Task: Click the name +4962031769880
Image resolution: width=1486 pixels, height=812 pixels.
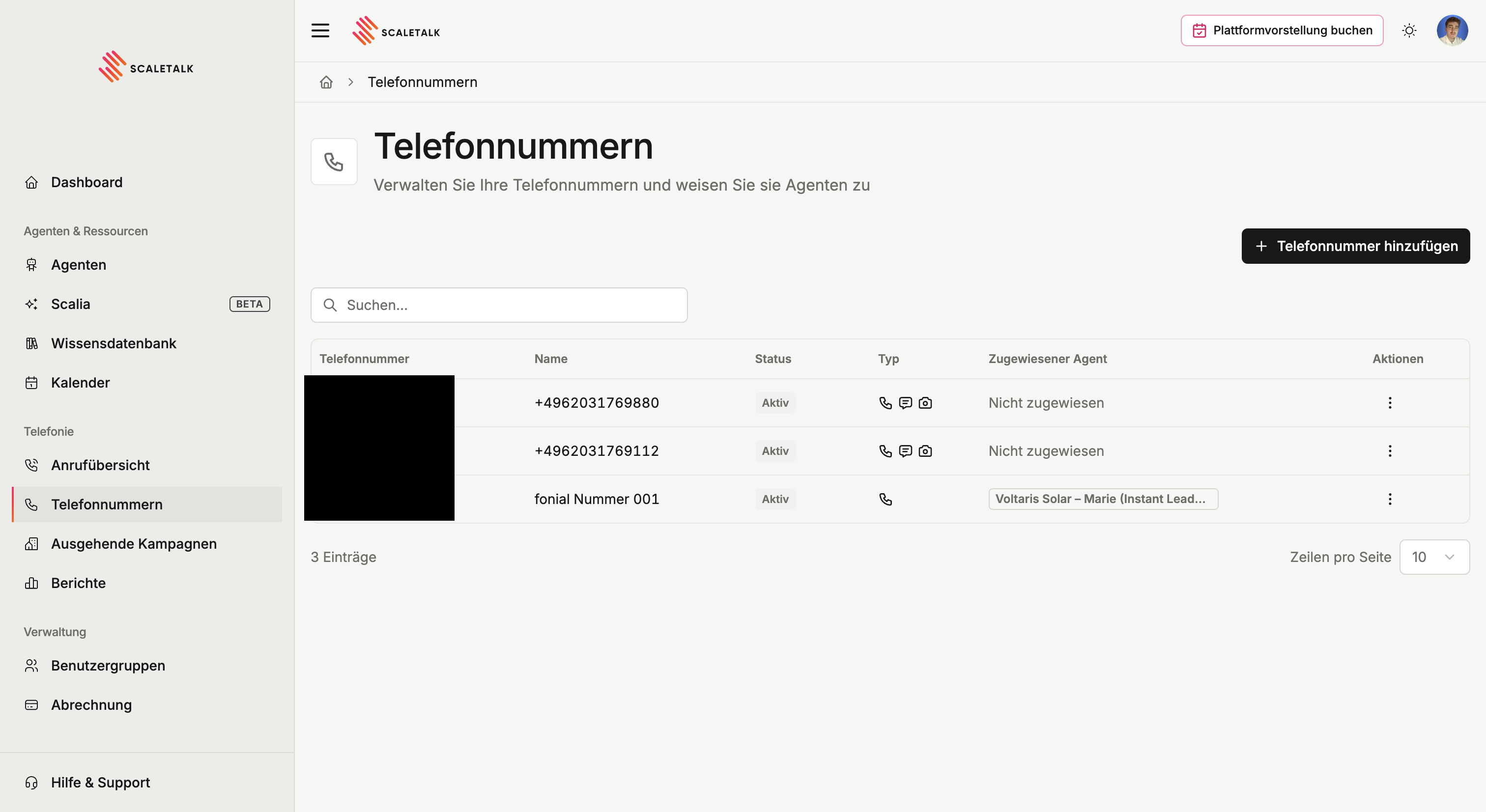Action: (x=597, y=402)
